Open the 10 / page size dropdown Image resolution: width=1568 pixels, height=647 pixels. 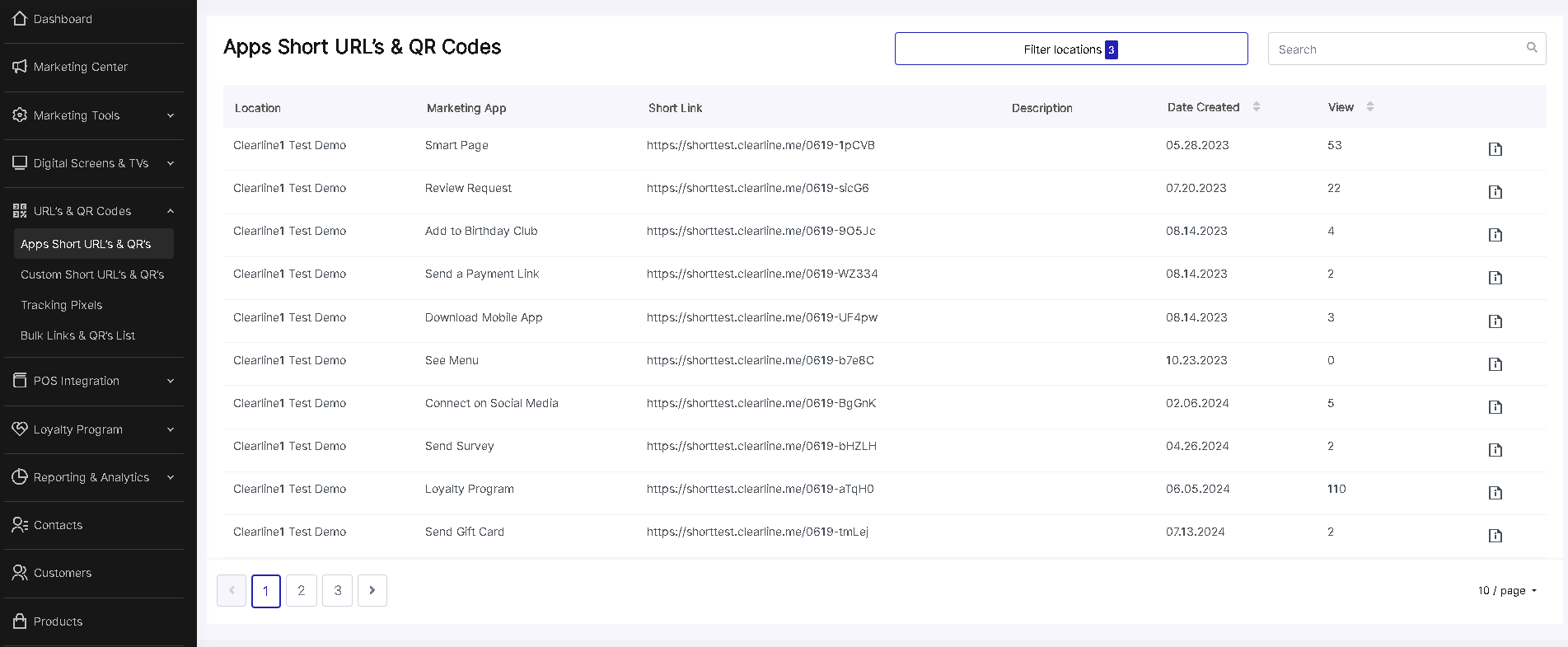1507,591
